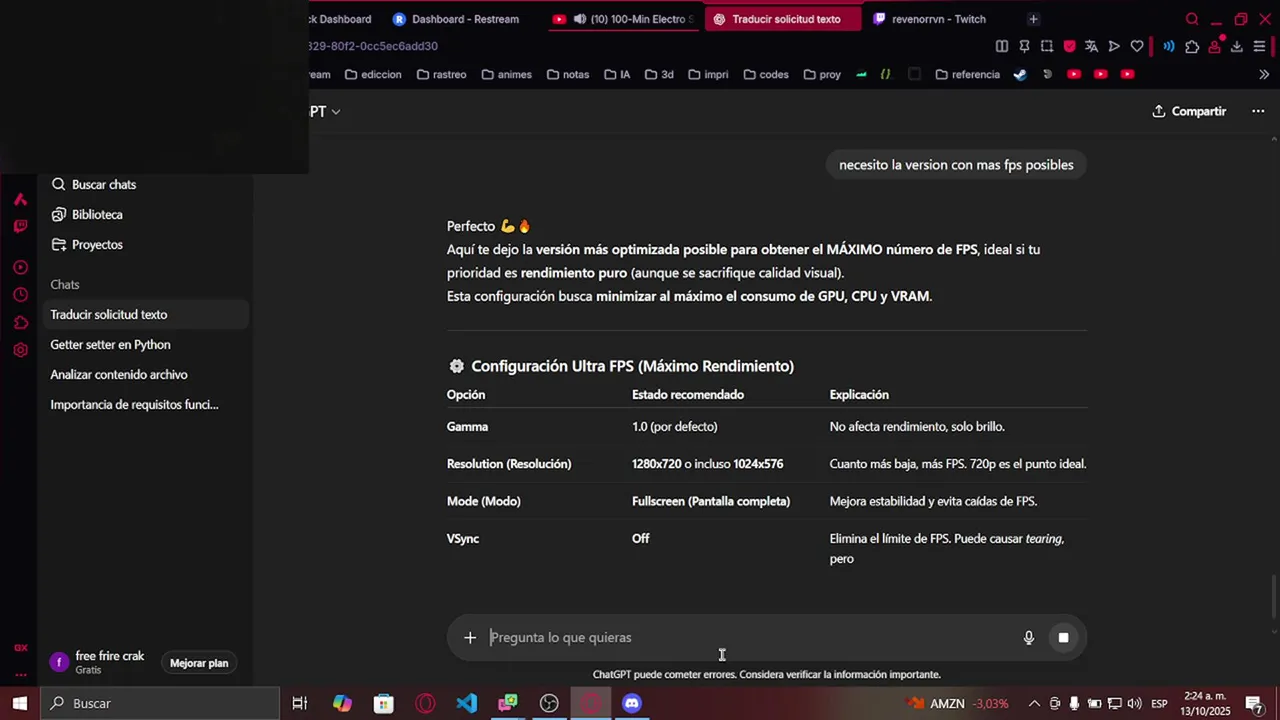Click the plus attach icon in prompt box
Screen dimensions: 1280x720
tap(470, 638)
